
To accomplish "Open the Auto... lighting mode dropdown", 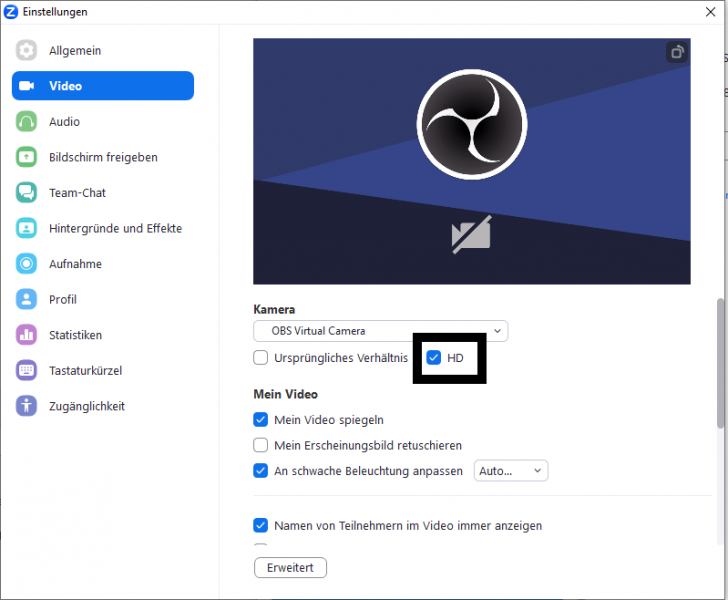I will (511, 471).
